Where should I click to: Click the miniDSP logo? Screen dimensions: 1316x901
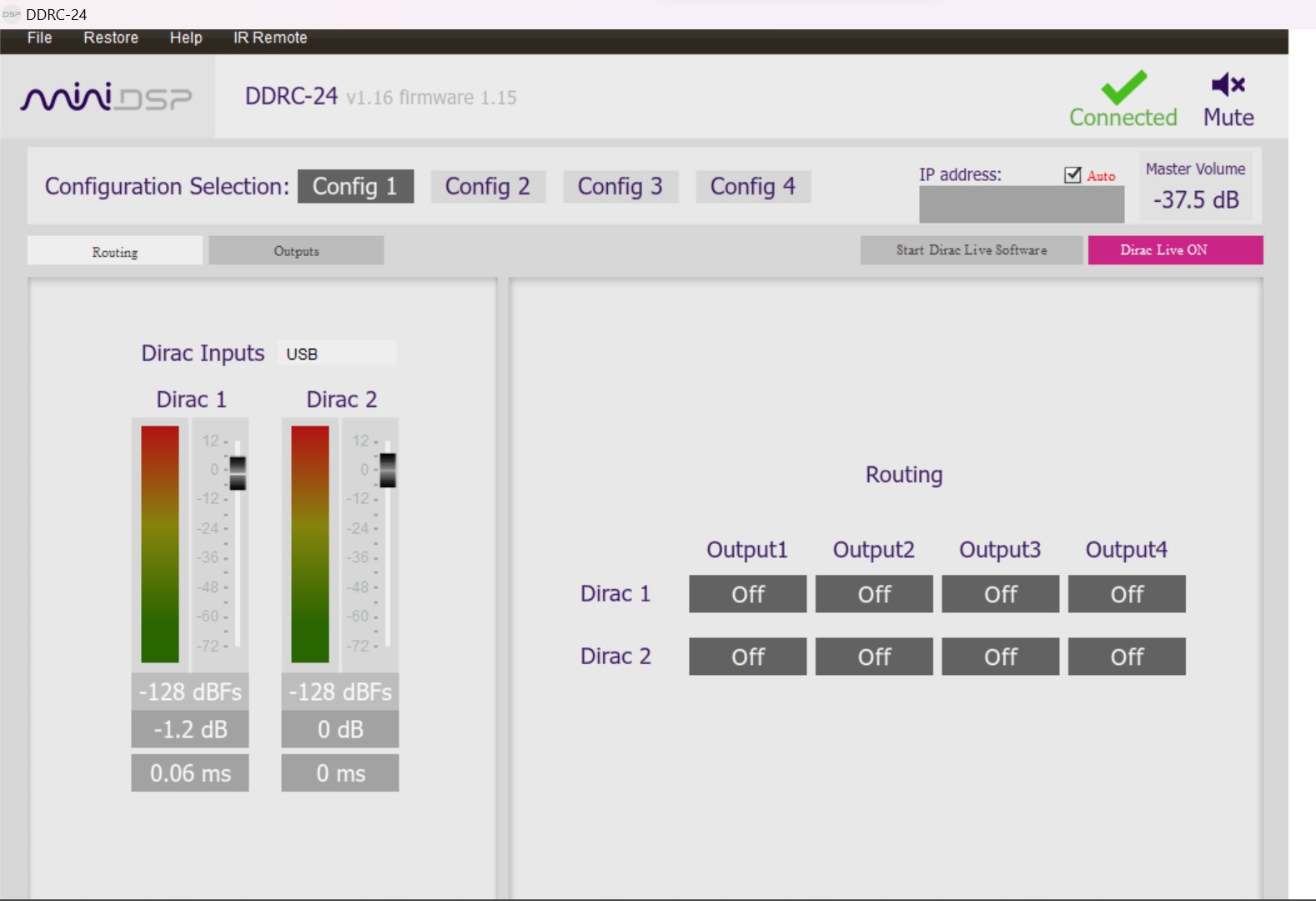tap(107, 98)
